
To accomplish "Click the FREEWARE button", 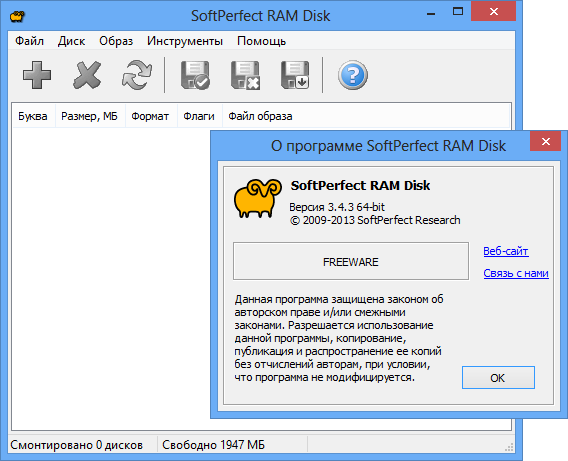I will click(351, 261).
